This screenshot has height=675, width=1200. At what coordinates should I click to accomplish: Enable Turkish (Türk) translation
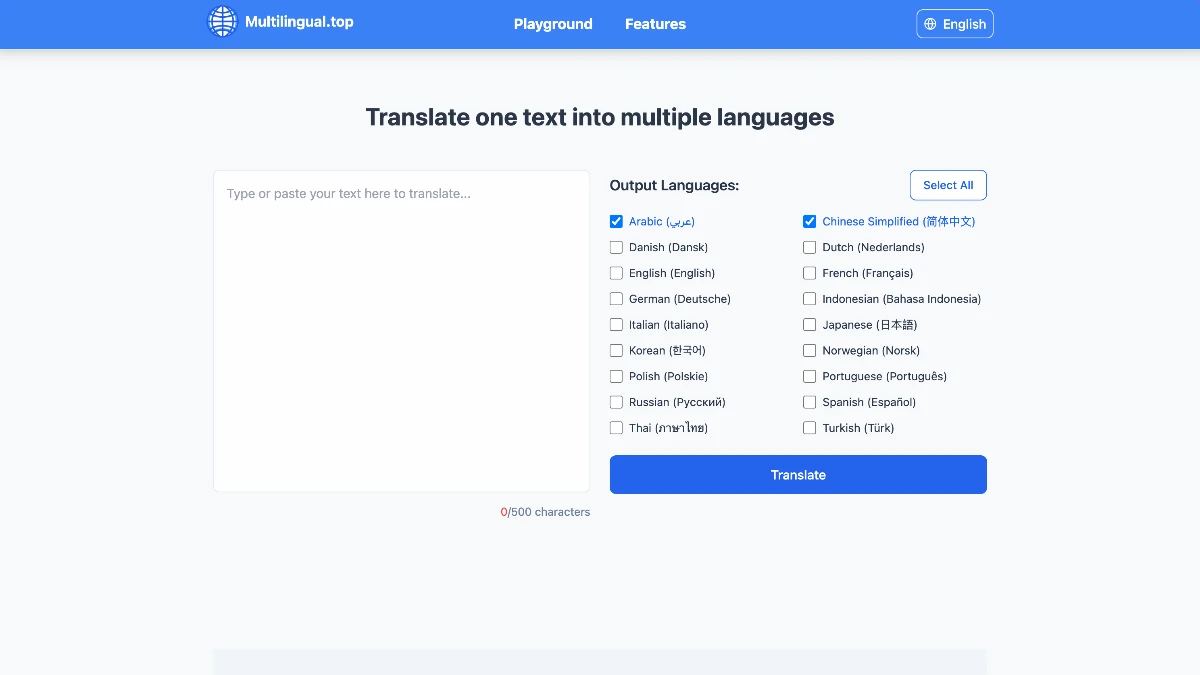[809, 427]
